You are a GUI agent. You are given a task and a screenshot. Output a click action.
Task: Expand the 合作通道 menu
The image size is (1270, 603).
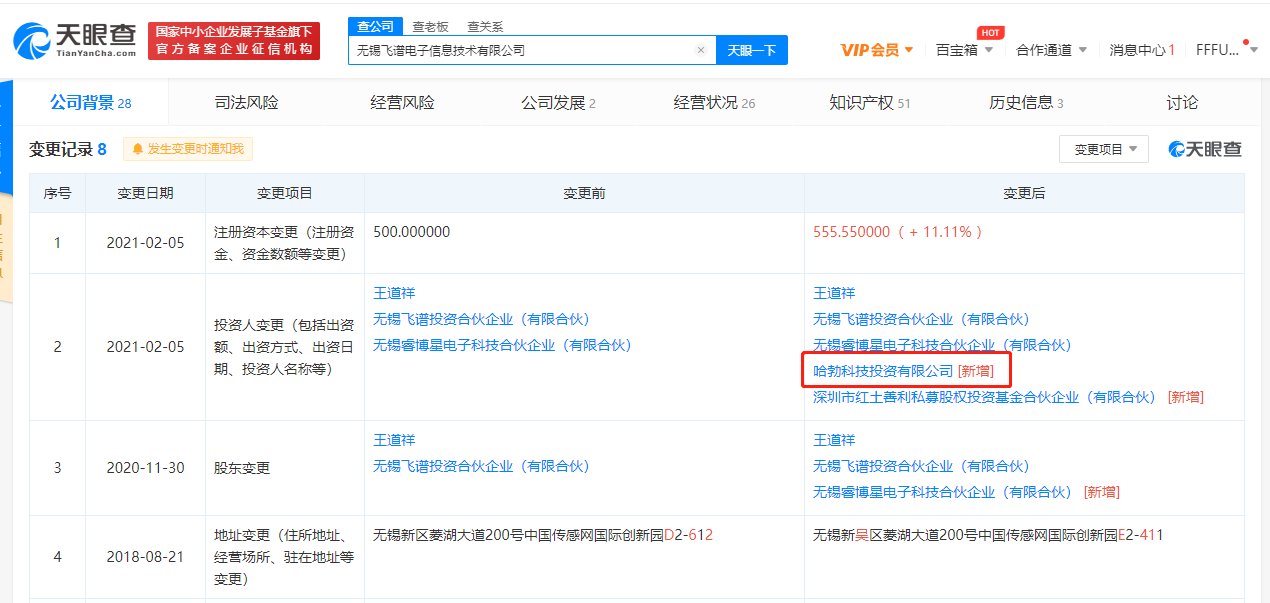coord(1051,50)
